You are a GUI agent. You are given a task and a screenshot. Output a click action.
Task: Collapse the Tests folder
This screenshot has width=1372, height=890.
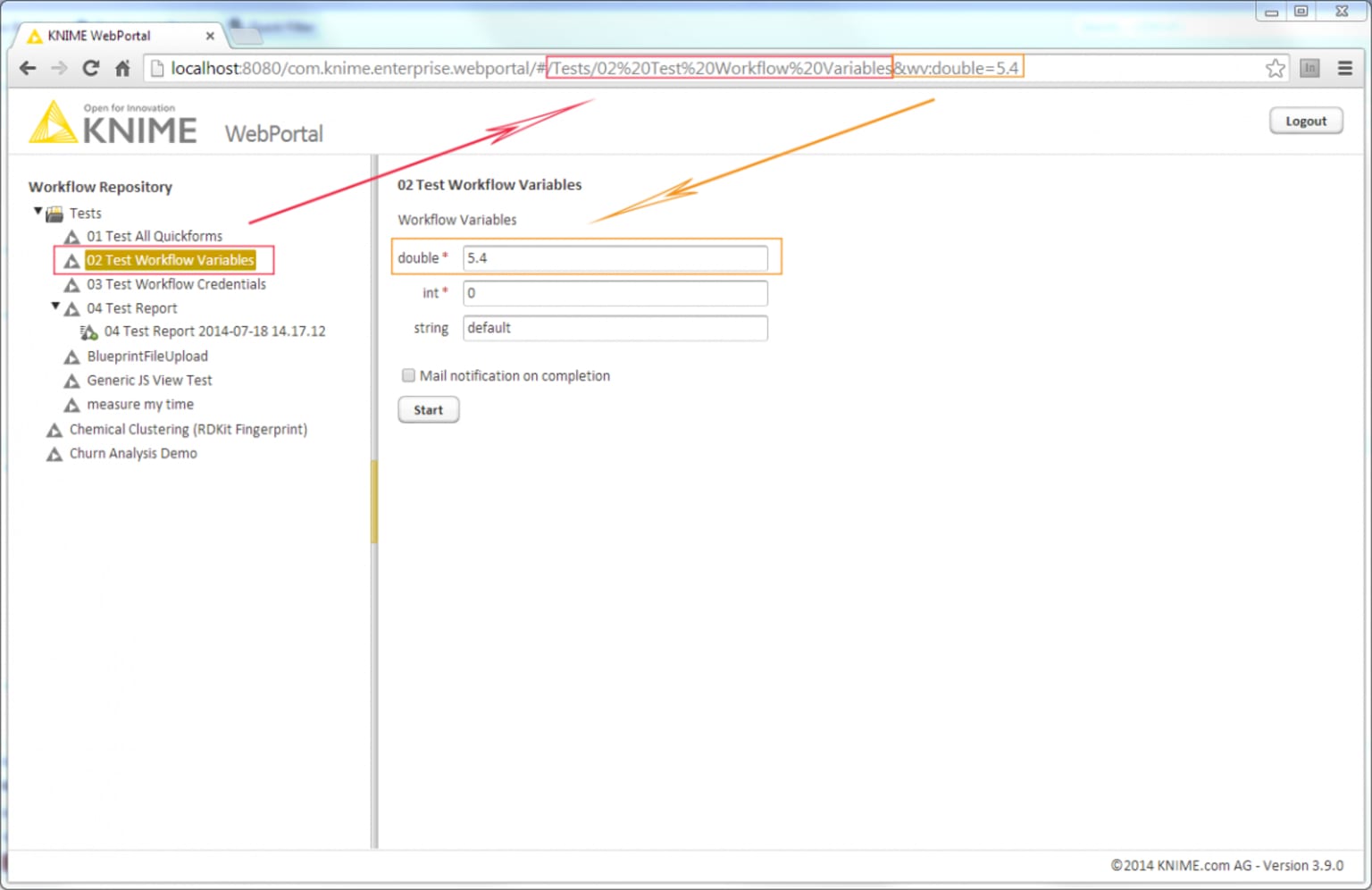pyautogui.click(x=38, y=212)
